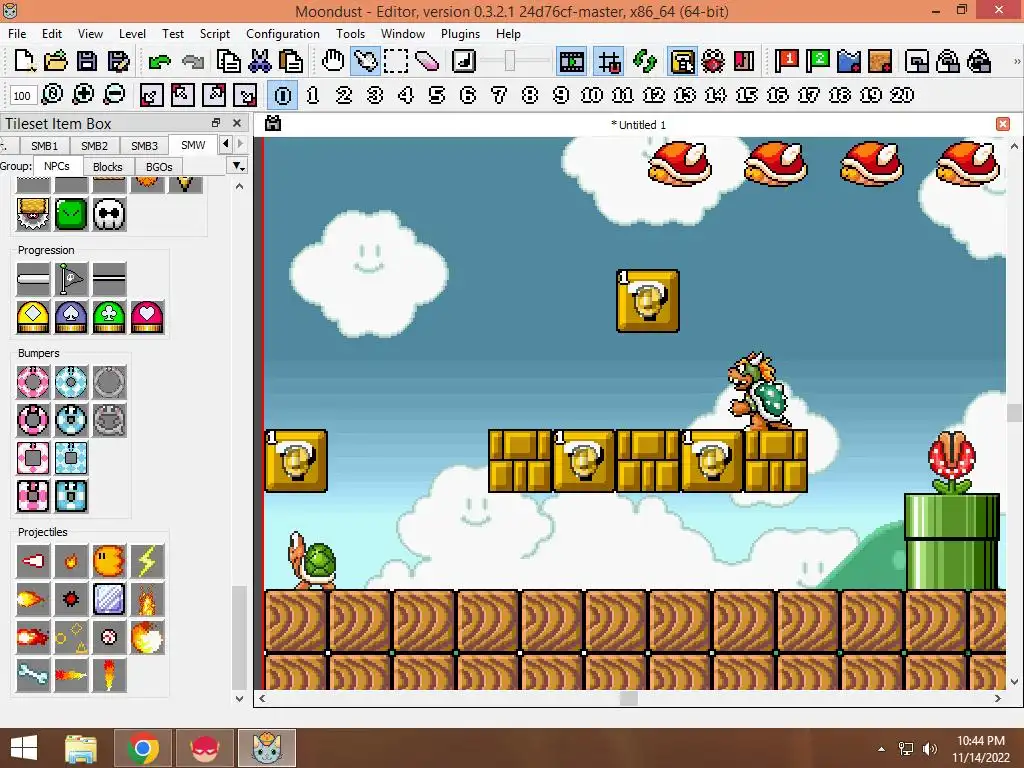Adjust the music volume slider
This screenshot has height=768, width=1024.
[x=516, y=61]
